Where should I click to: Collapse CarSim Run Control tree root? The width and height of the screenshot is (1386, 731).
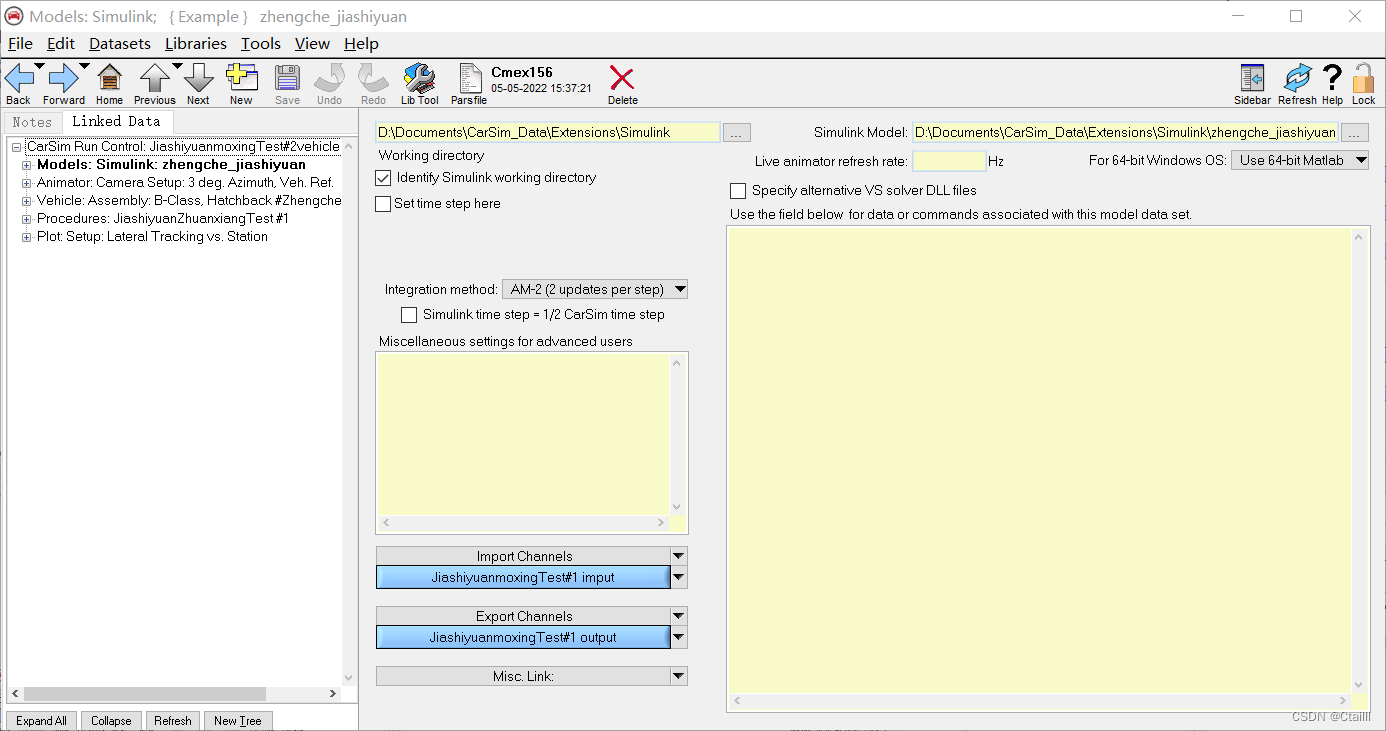pos(17,147)
